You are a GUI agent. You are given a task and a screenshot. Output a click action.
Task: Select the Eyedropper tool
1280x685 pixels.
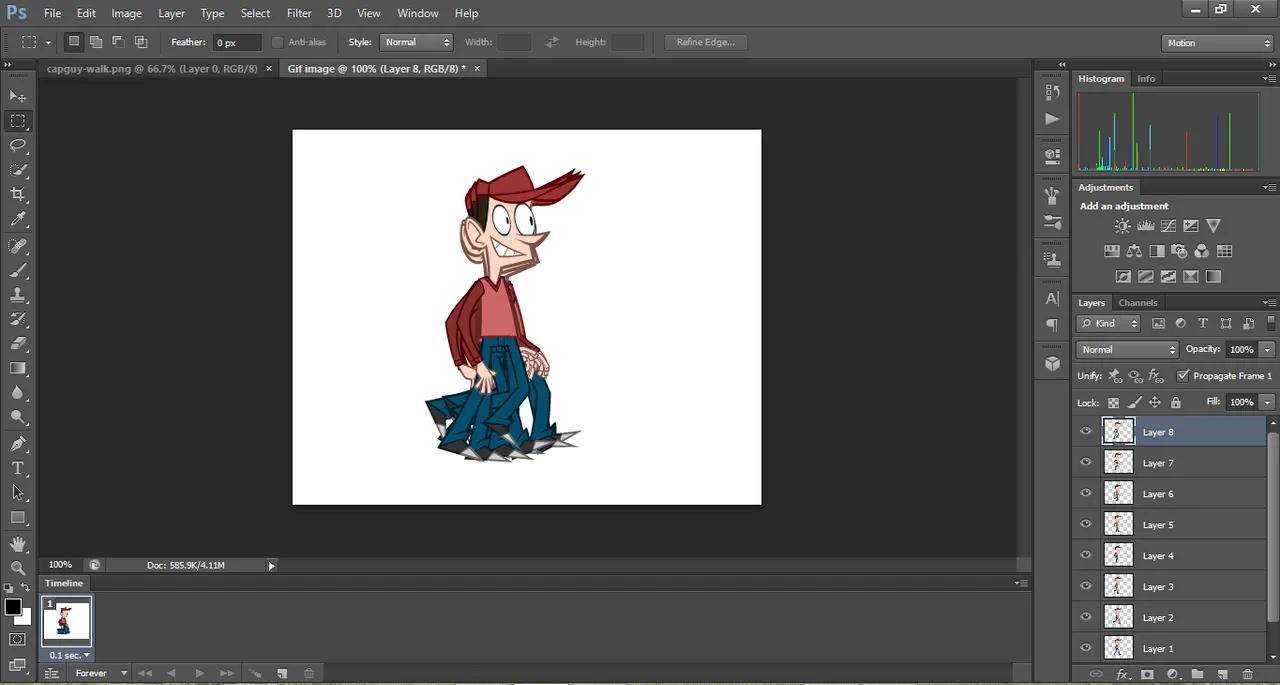tap(18, 219)
